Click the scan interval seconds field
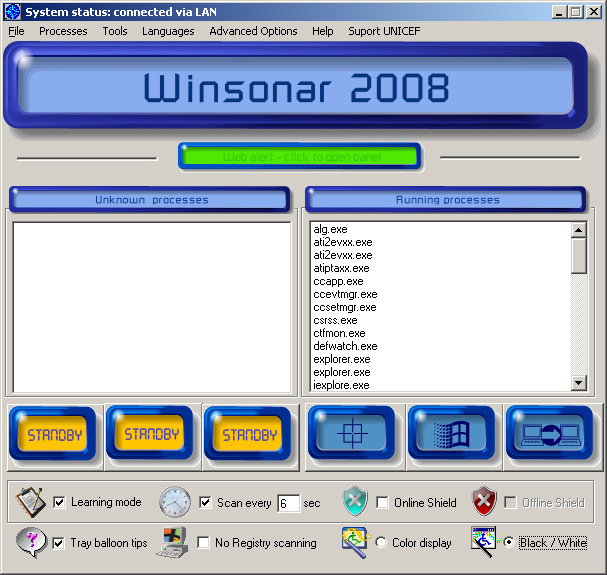The image size is (607, 575). click(x=288, y=503)
